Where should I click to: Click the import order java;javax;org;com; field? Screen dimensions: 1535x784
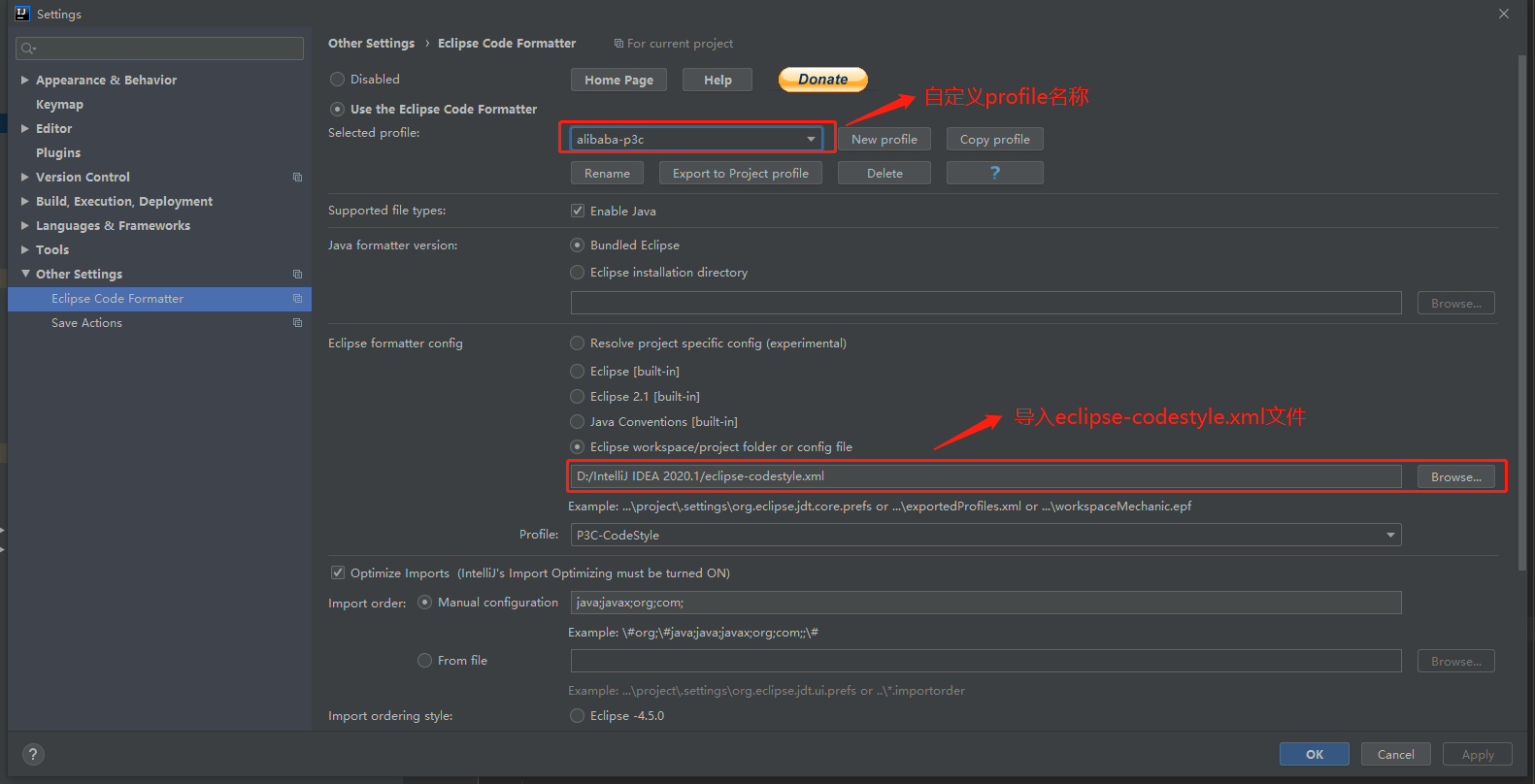click(986, 603)
